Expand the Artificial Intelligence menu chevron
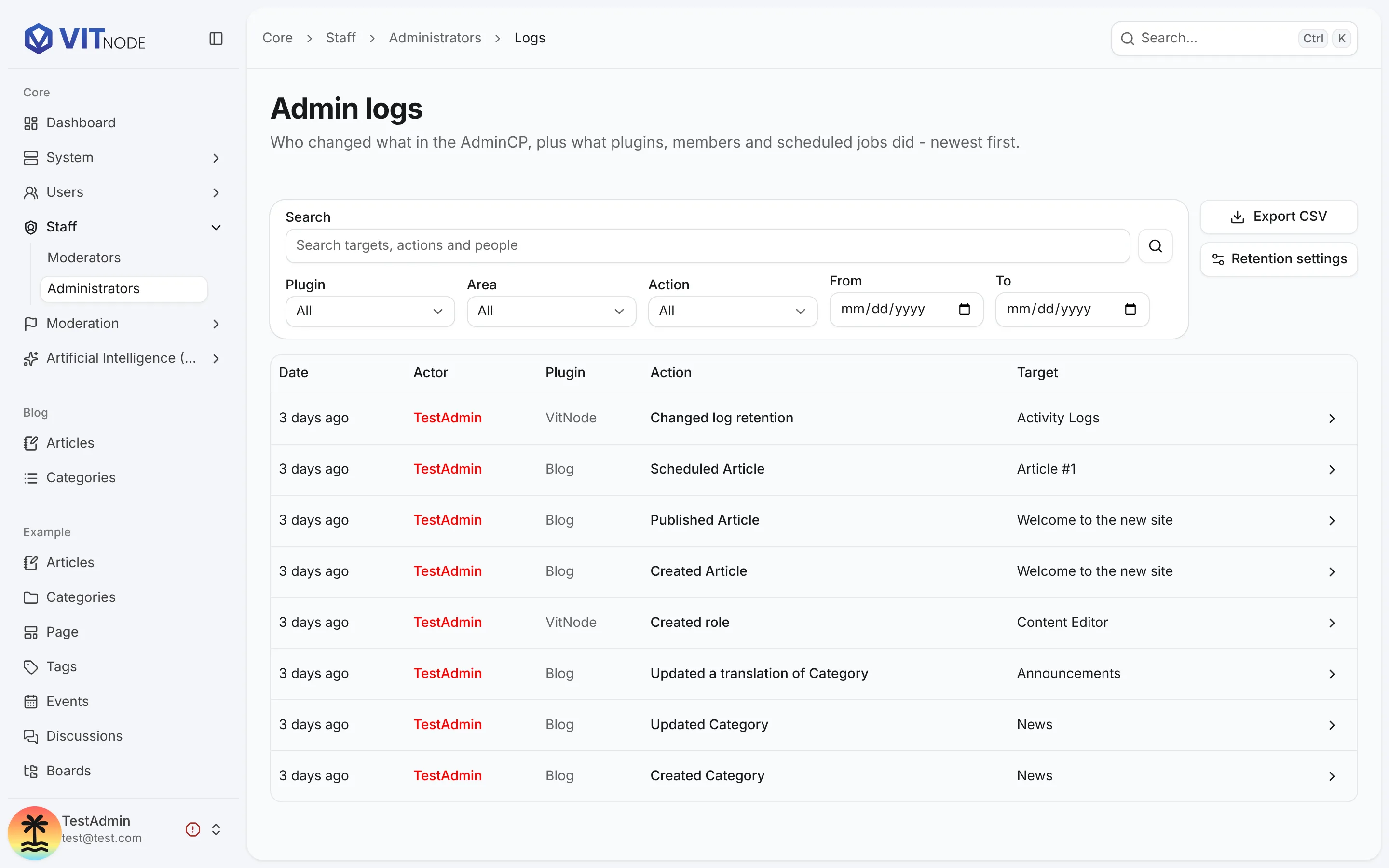This screenshot has width=1389, height=868. pyautogui.click(x=216, y=359)
